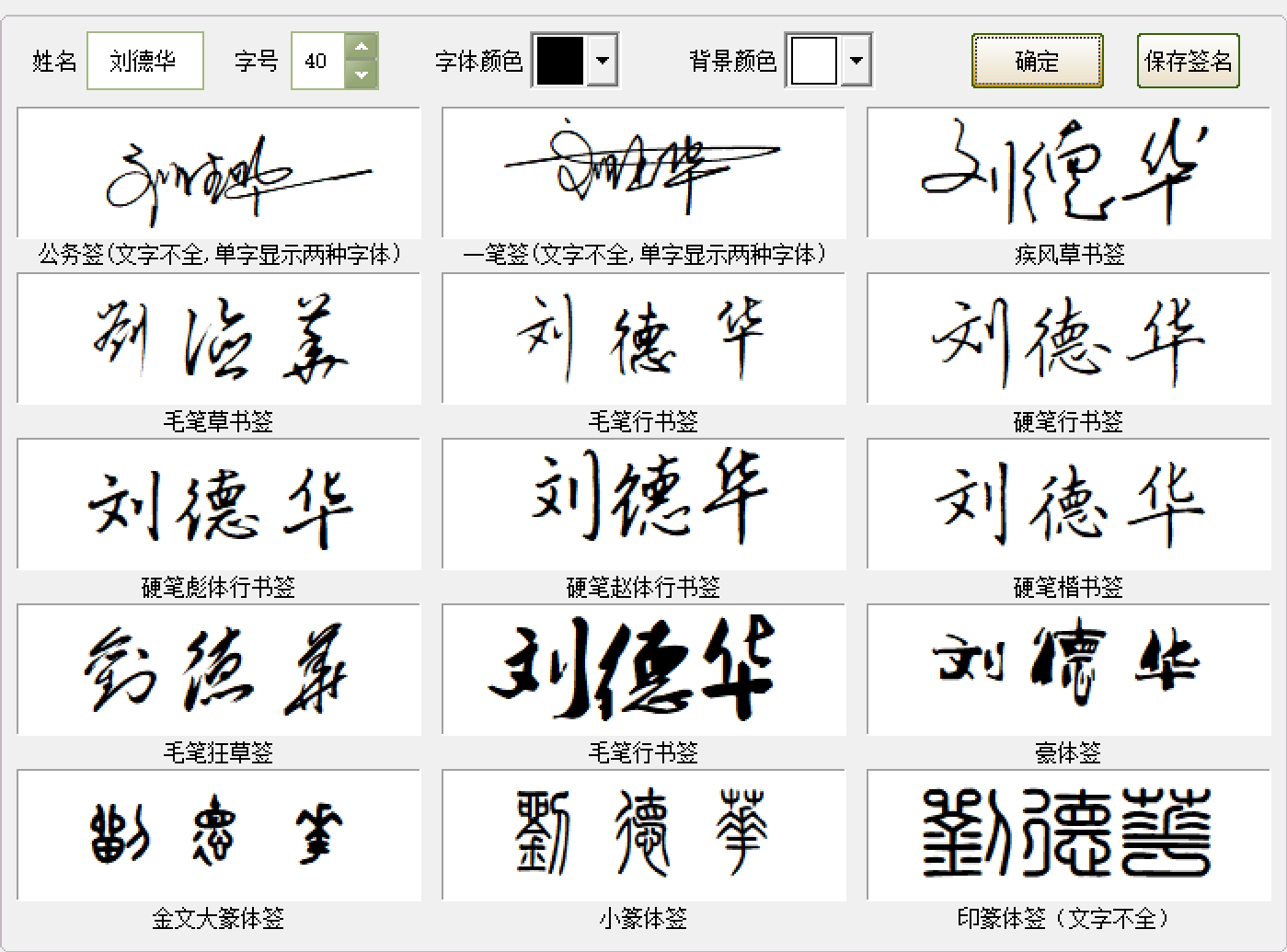Click the 硬笔彪体行书签 caption text
The width and height of the screenshot is (1287, 952).
coord(219,587)
